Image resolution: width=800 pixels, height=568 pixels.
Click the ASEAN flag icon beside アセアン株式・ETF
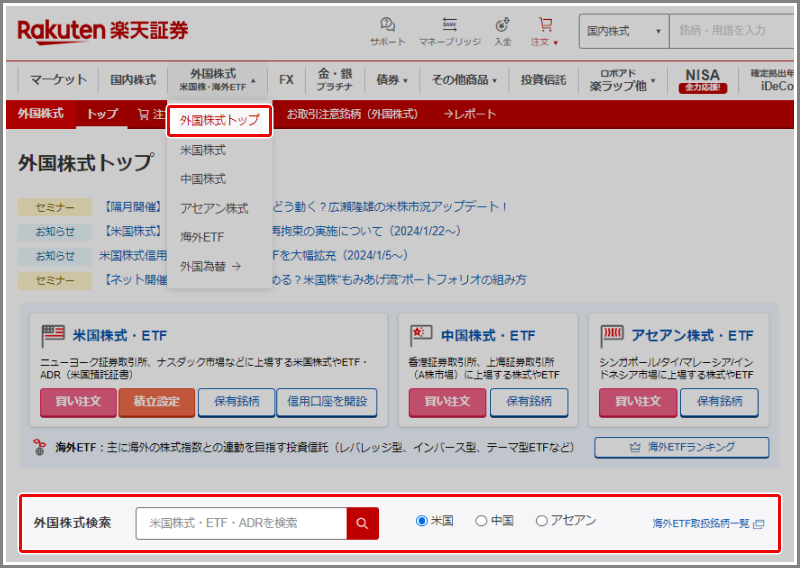pos(612,336)
